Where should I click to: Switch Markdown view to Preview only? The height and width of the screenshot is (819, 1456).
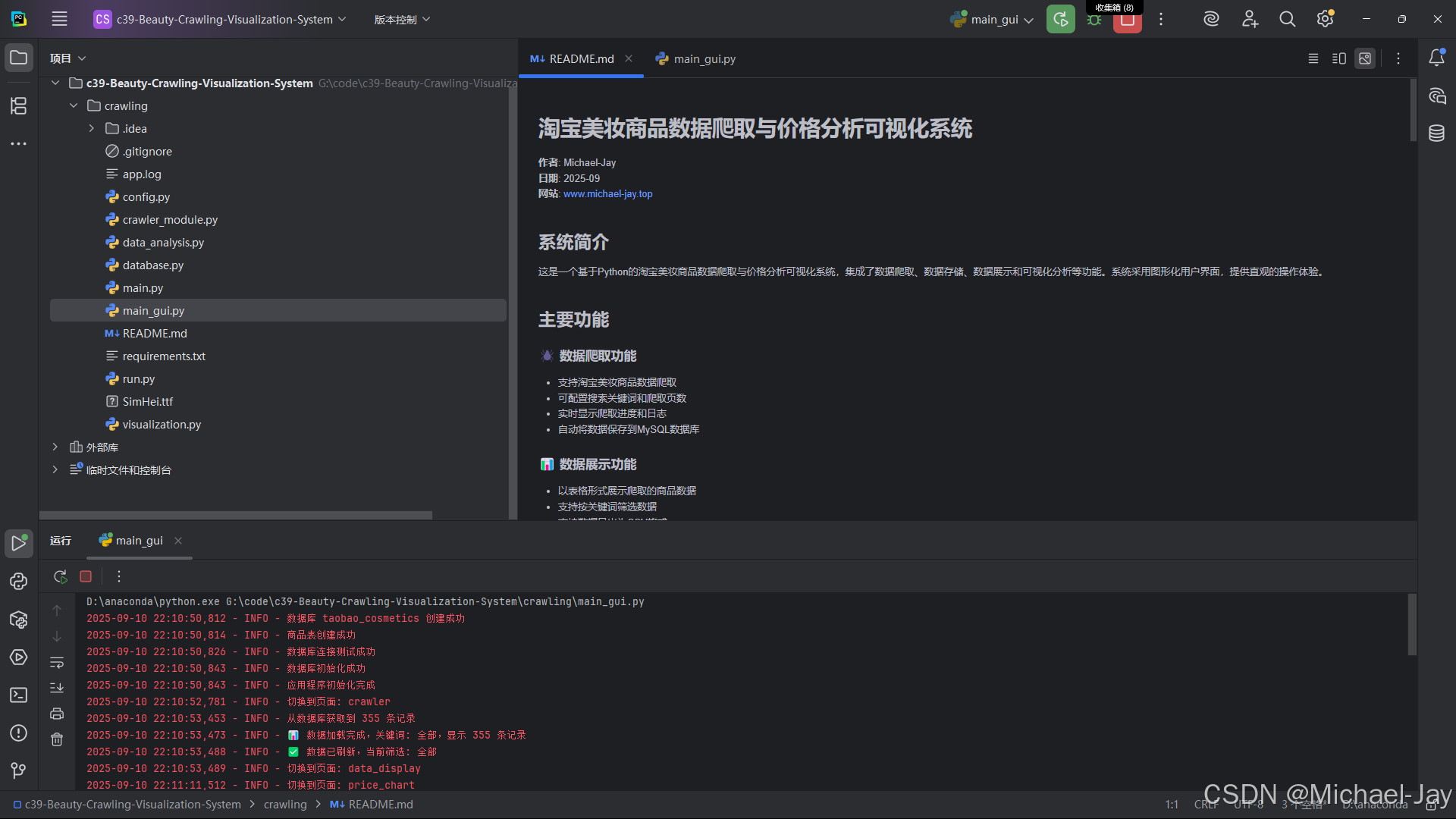point(1365,58)
